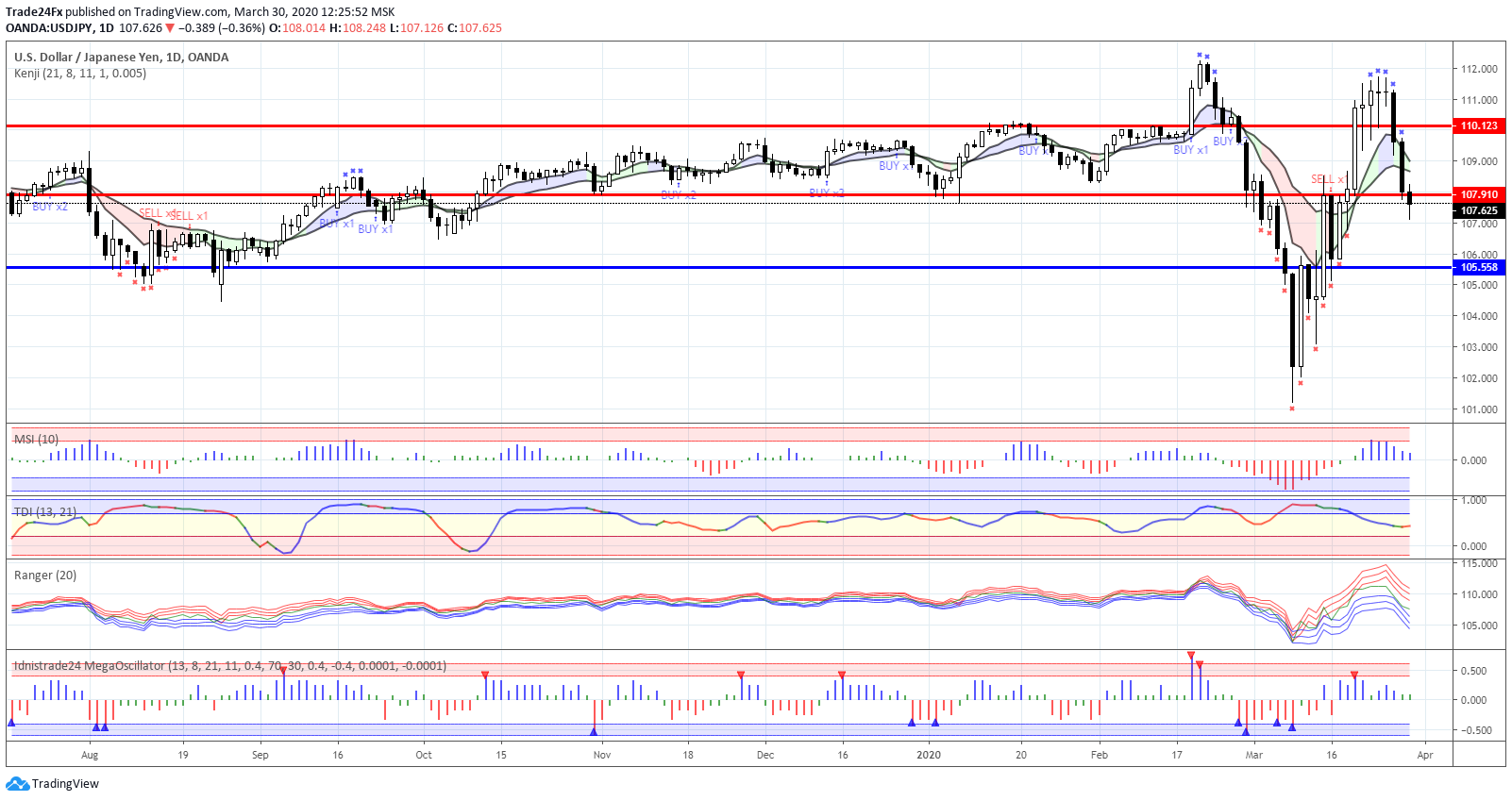1512x801 pixels.
Task: Click the BUY x1 label near February 17
Action: pos(1191,150)
